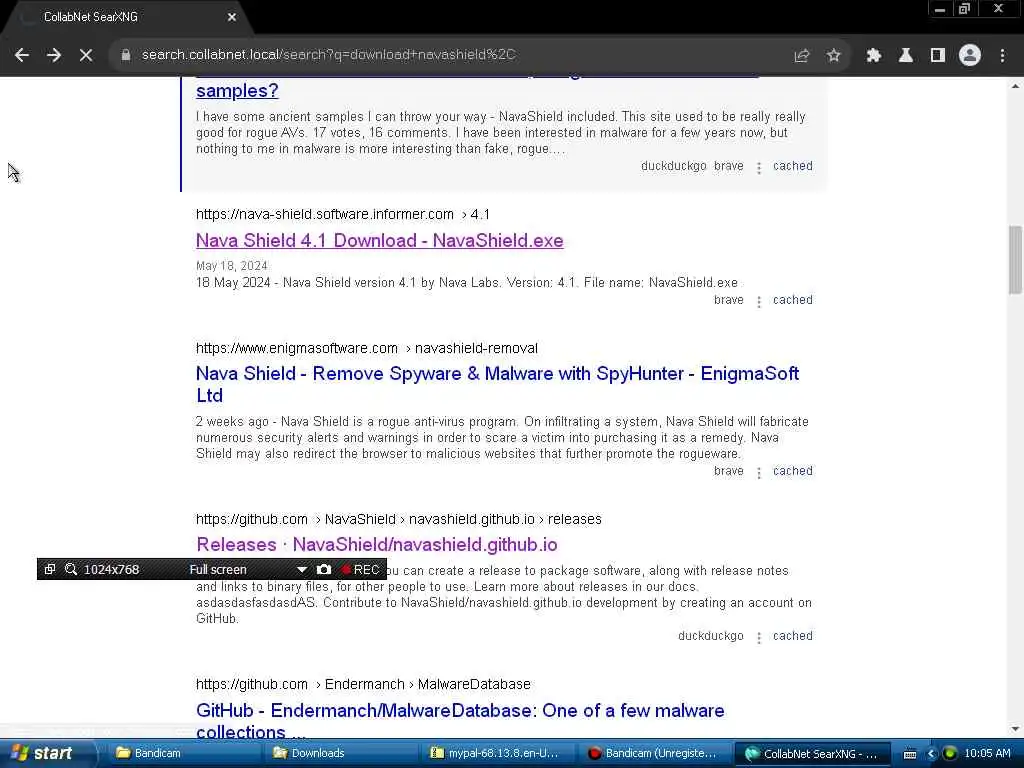Open Releases NavaShield github.io result

(x=377, y=545)
